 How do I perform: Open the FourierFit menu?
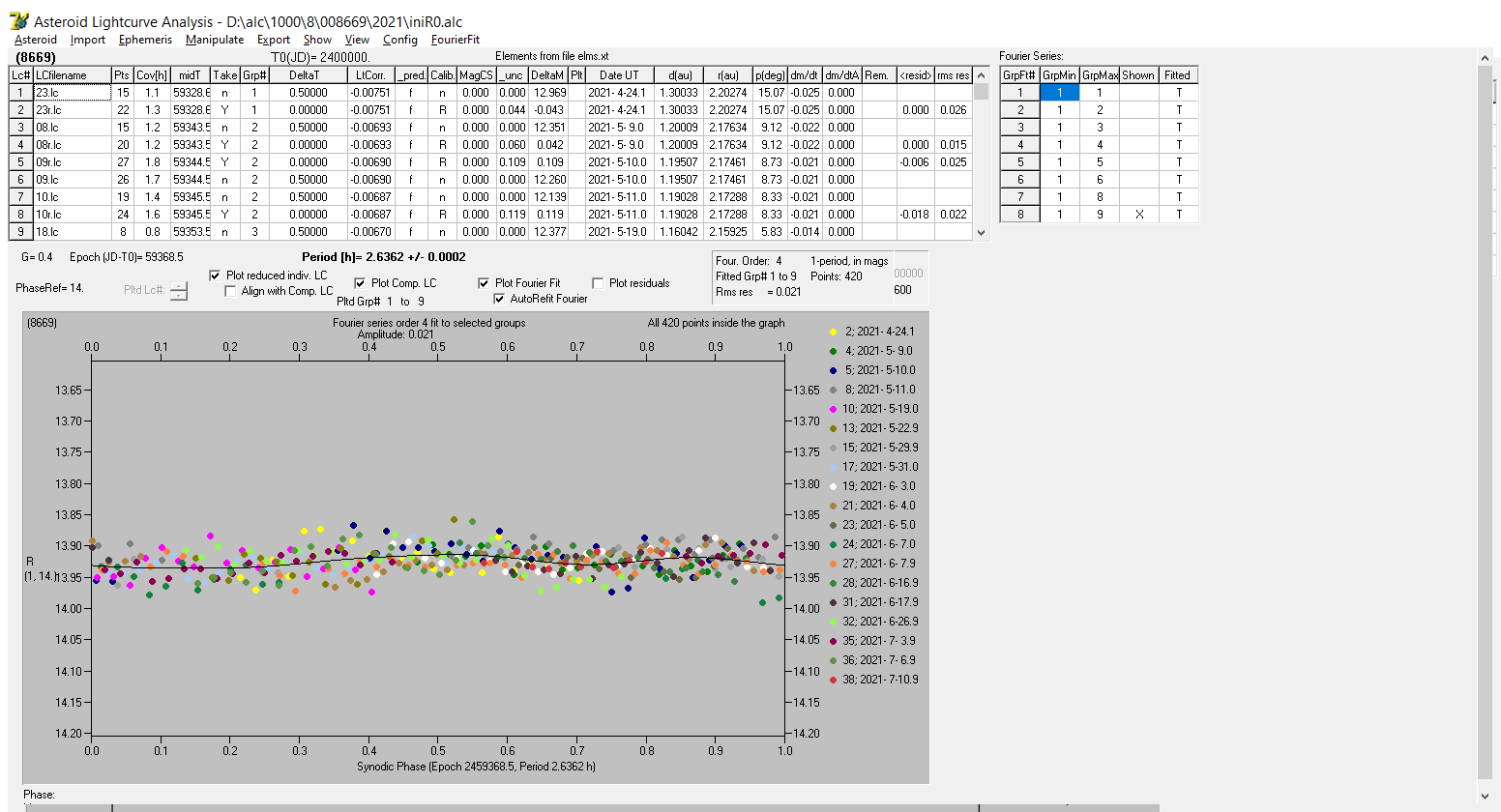[x=456, y=40]
